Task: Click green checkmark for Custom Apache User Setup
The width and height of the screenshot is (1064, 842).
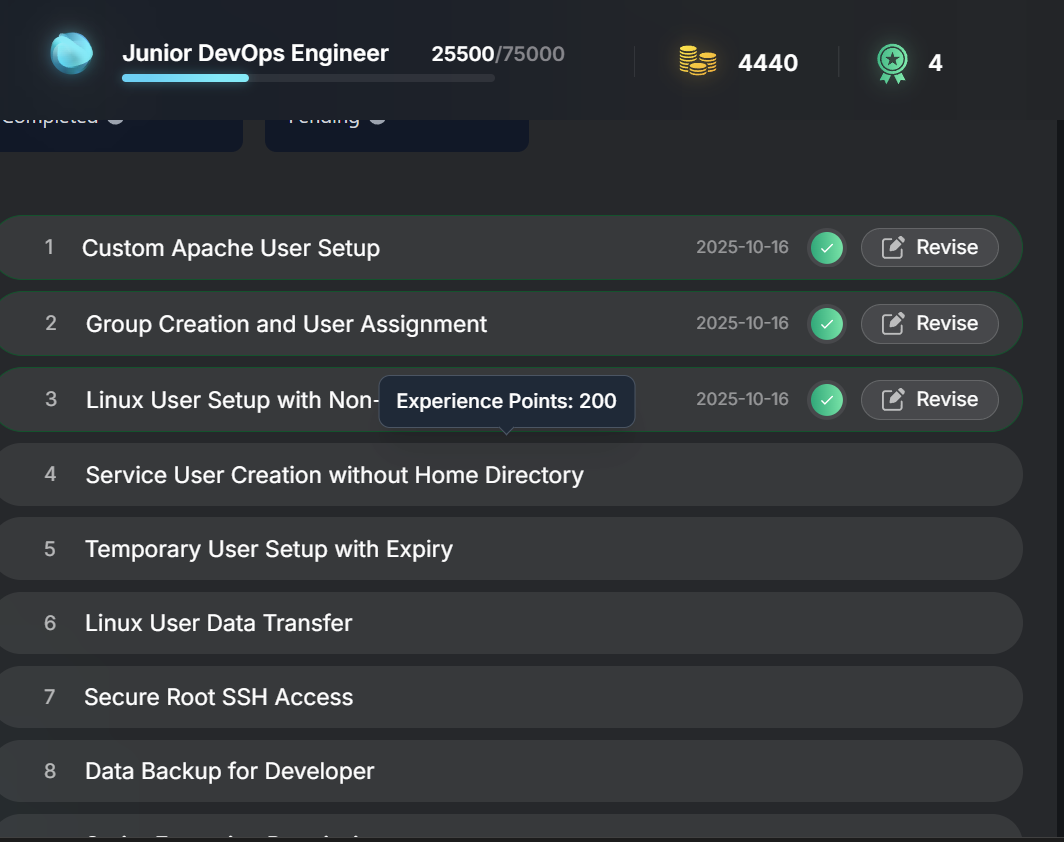Action: click(826, 248)
